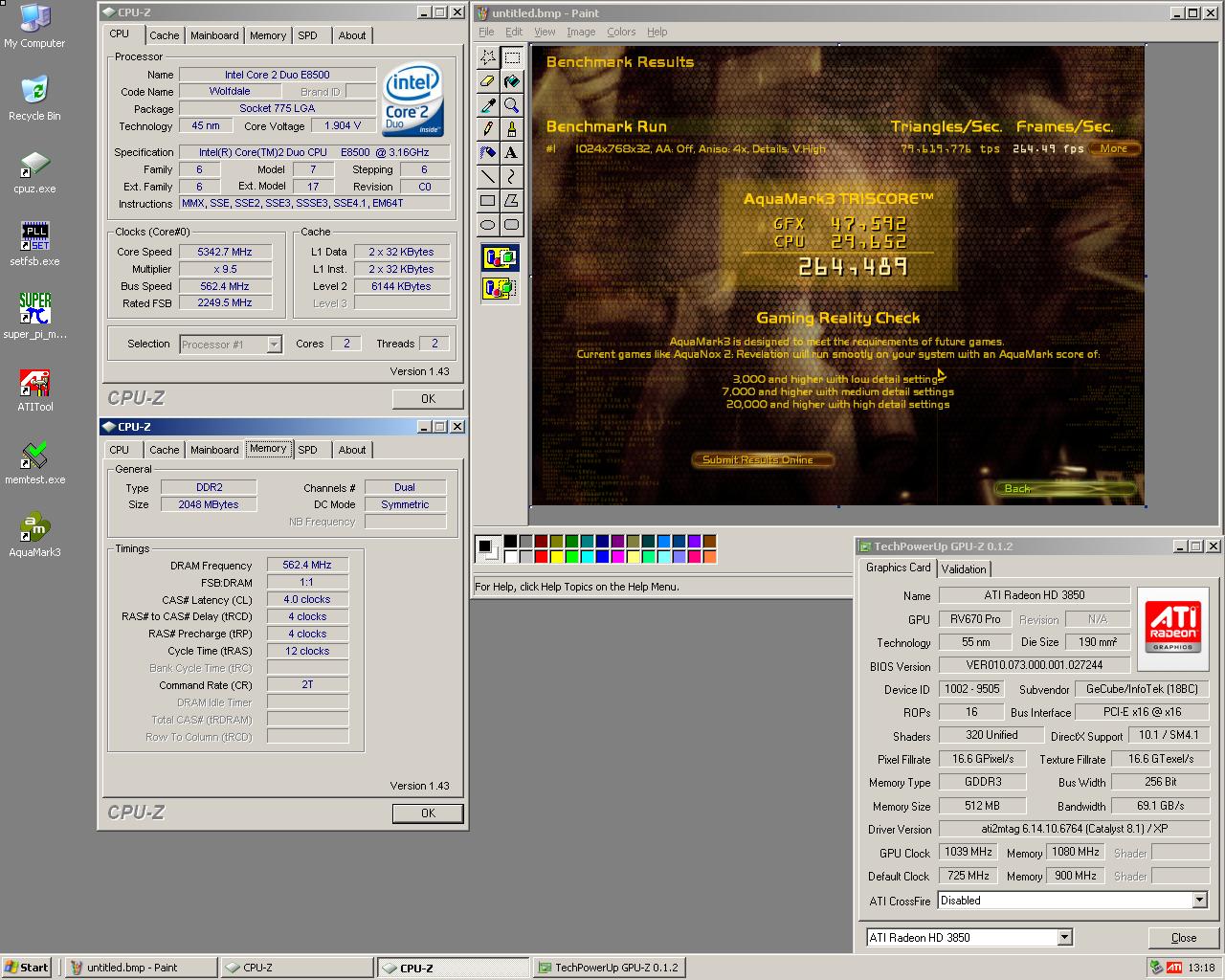1225x980 pixels.
Task: Select the Recycle Bin desktop icon
Action: (x=34, y=99)
